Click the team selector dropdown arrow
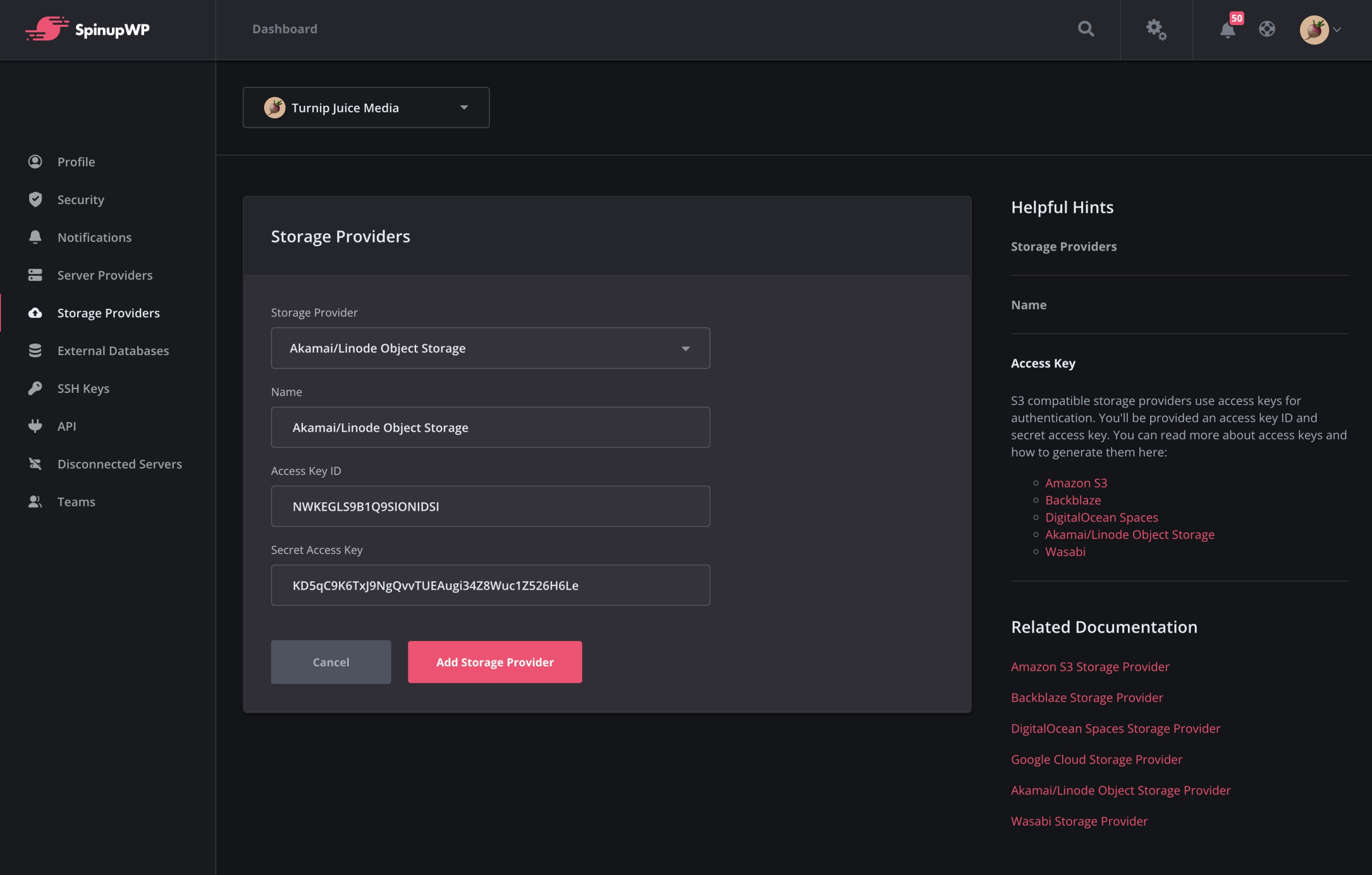 464,108
